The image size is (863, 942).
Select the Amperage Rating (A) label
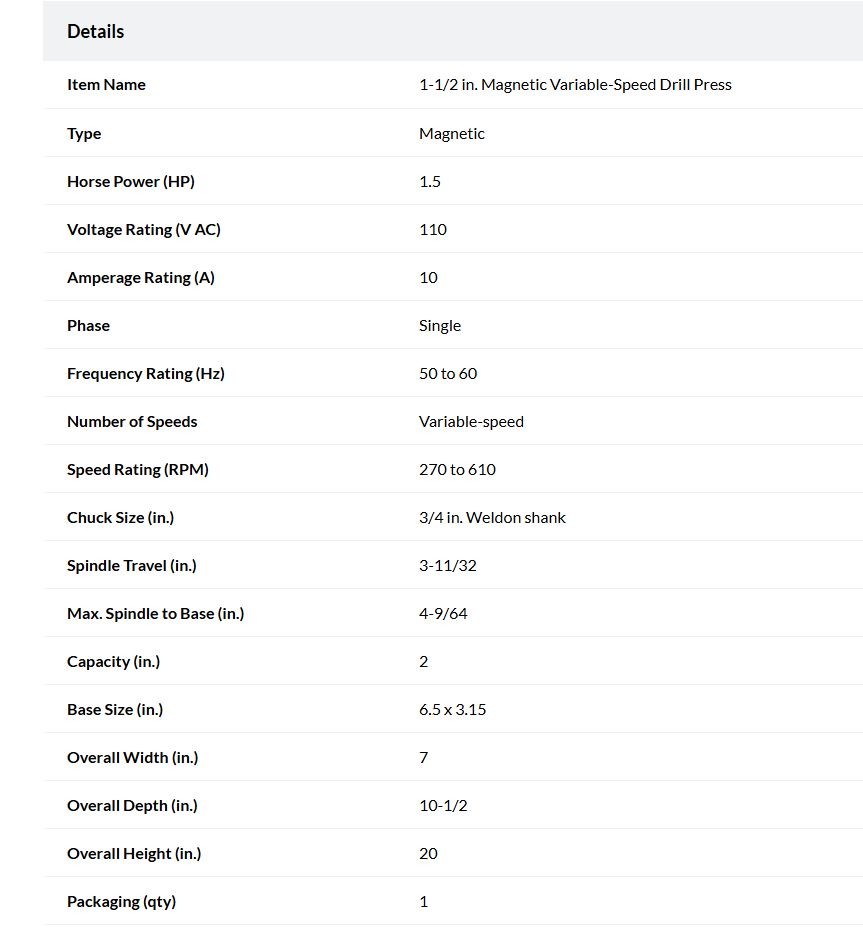pyautogui.click(x=141, y=278)
